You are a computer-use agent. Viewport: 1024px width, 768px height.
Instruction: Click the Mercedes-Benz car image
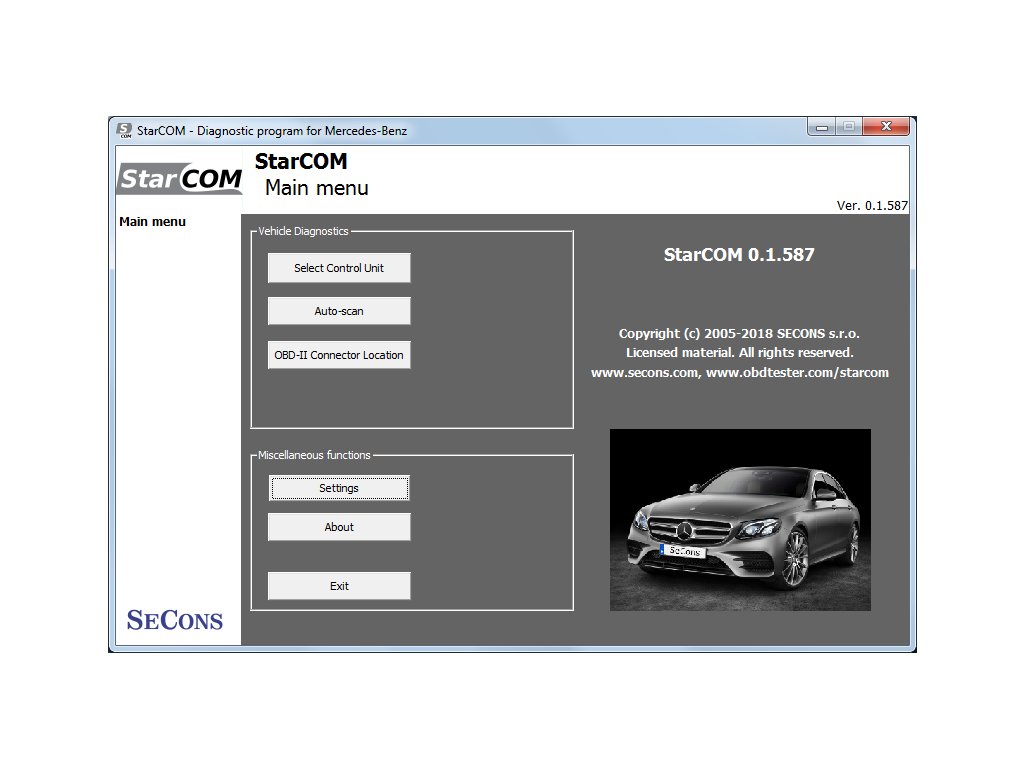click(x=740, y=520)
